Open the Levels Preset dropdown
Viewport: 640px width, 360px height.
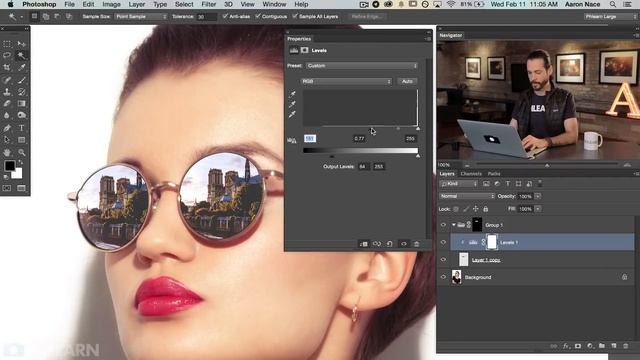(x=362, y=66)
